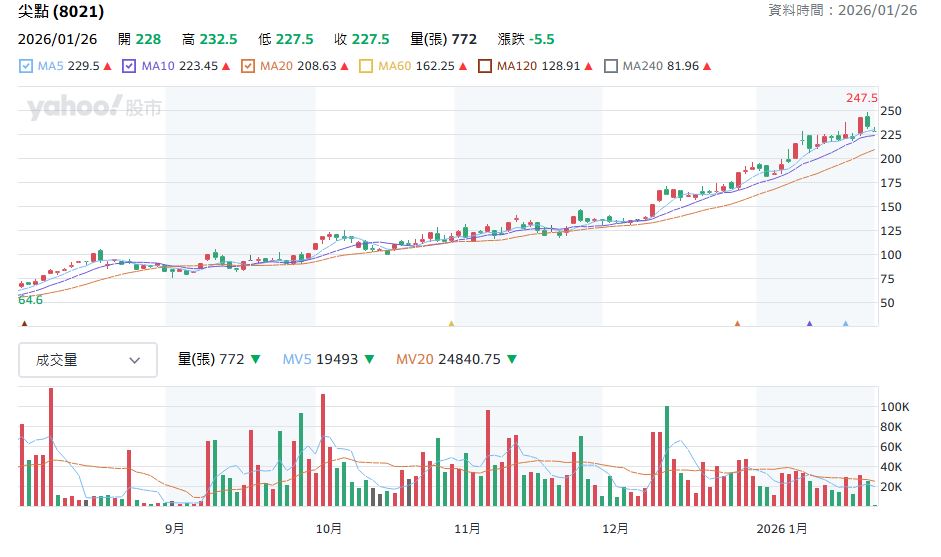Click the dark red triangle marker at chart start
The width and height of the screenshot is (941, 557).
24,323
